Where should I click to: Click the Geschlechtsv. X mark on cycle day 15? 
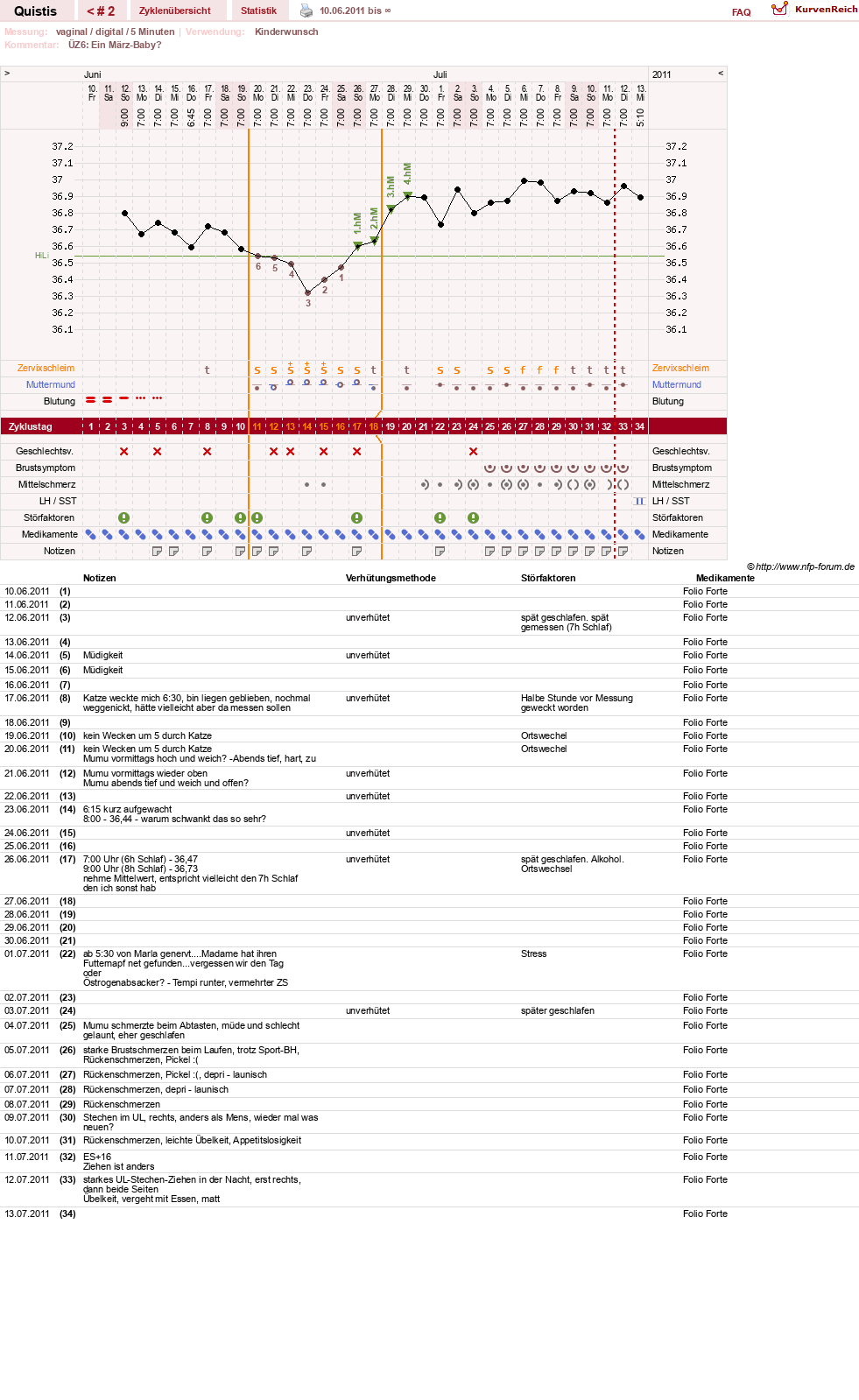(x=324, y=452)
